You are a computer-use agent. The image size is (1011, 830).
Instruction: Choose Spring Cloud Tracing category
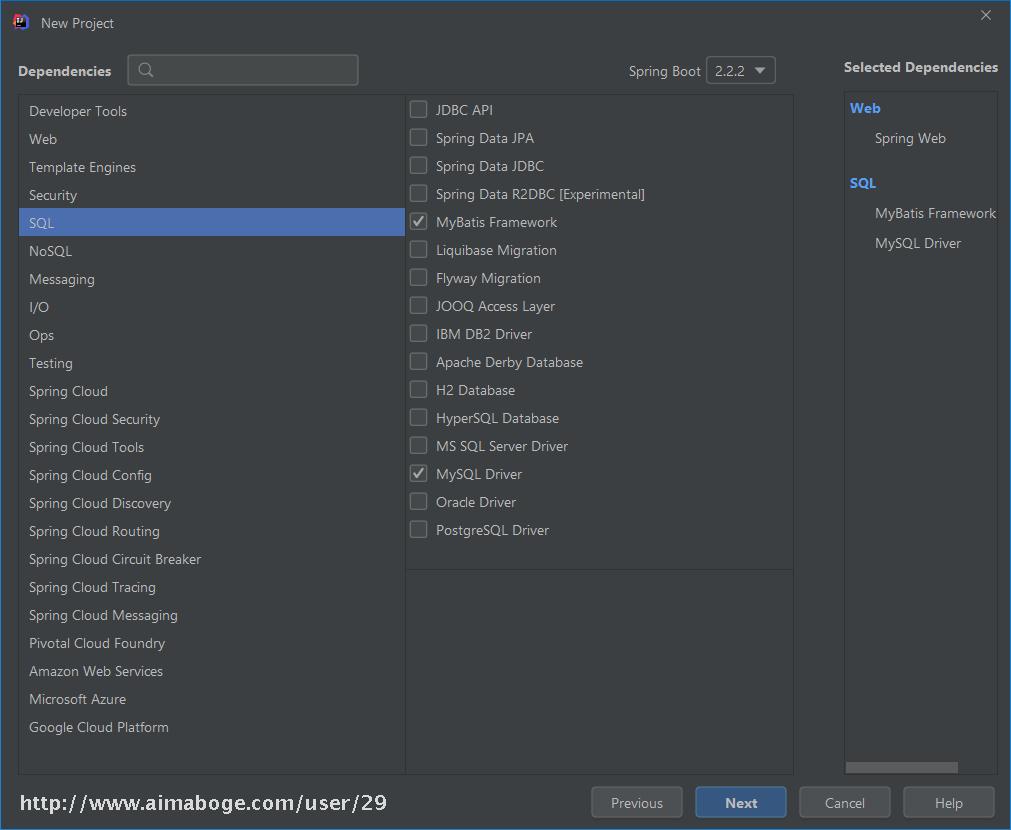[x=212, y=588]
